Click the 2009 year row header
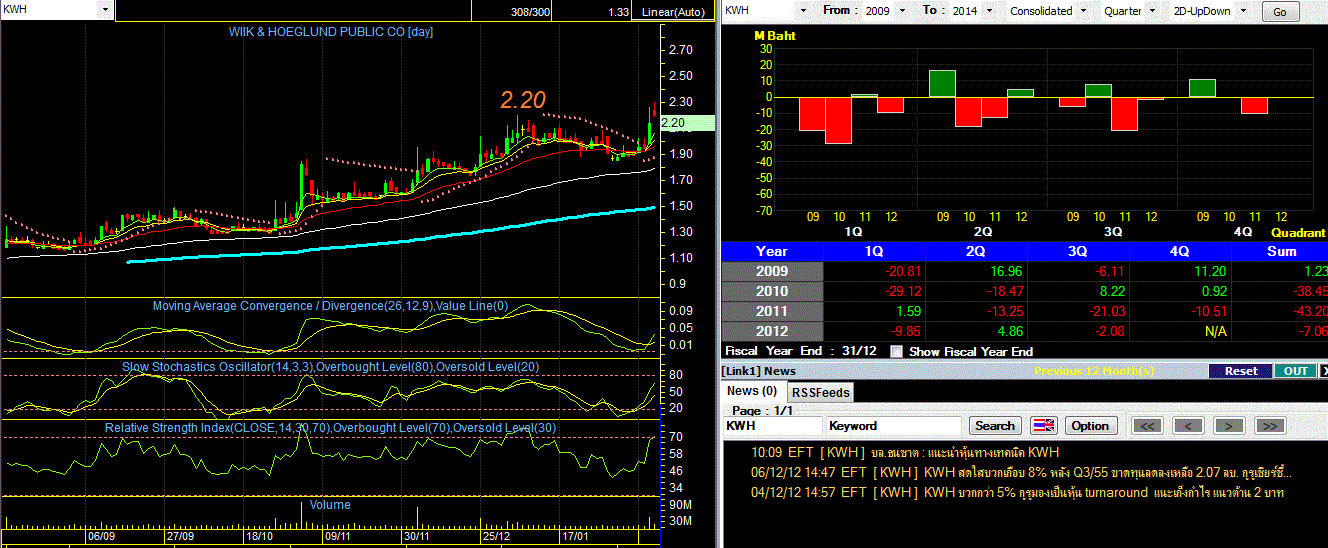Viewport: 1328px width, 548px height. (772, 271)
